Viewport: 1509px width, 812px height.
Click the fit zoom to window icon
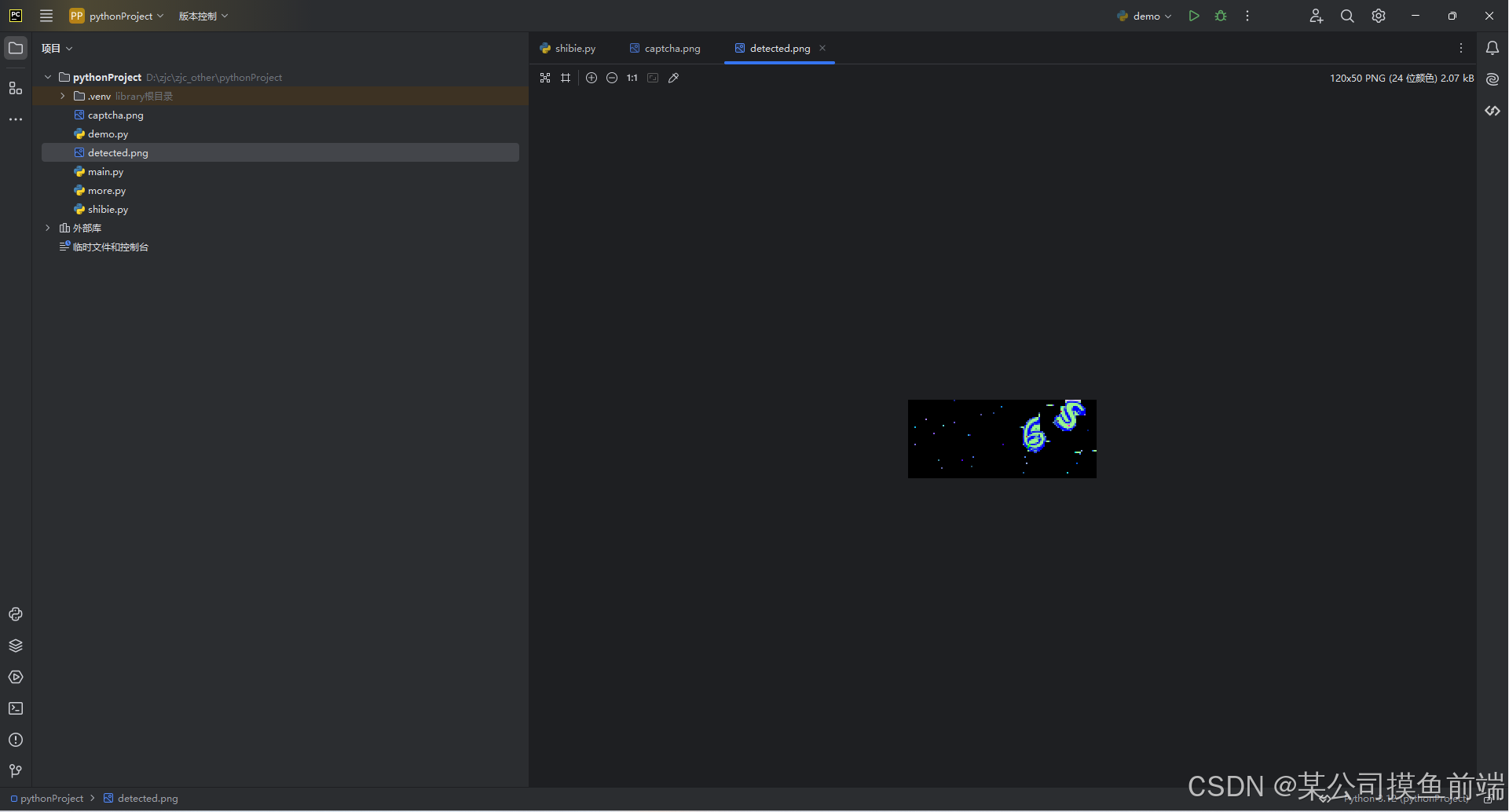tap(653, 78)
